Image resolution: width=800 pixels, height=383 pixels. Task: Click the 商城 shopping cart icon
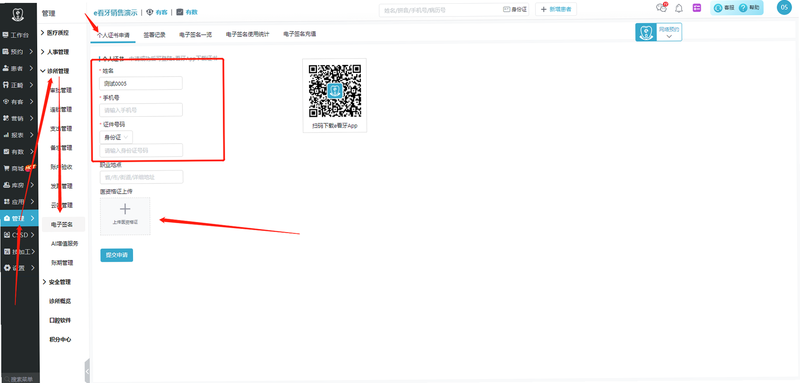pos(6,168)
